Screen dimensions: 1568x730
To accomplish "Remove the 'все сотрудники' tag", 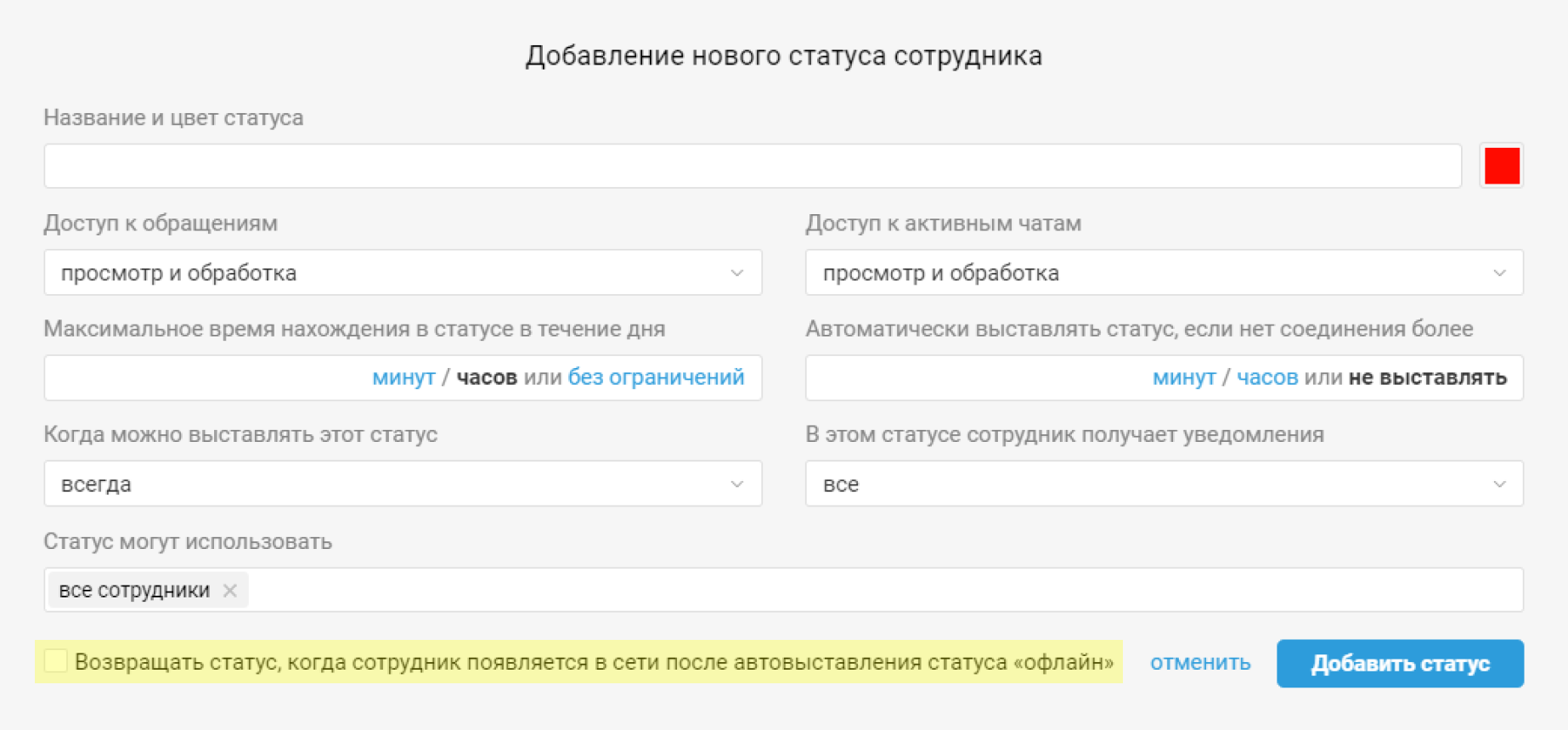I will coord(229,591).
